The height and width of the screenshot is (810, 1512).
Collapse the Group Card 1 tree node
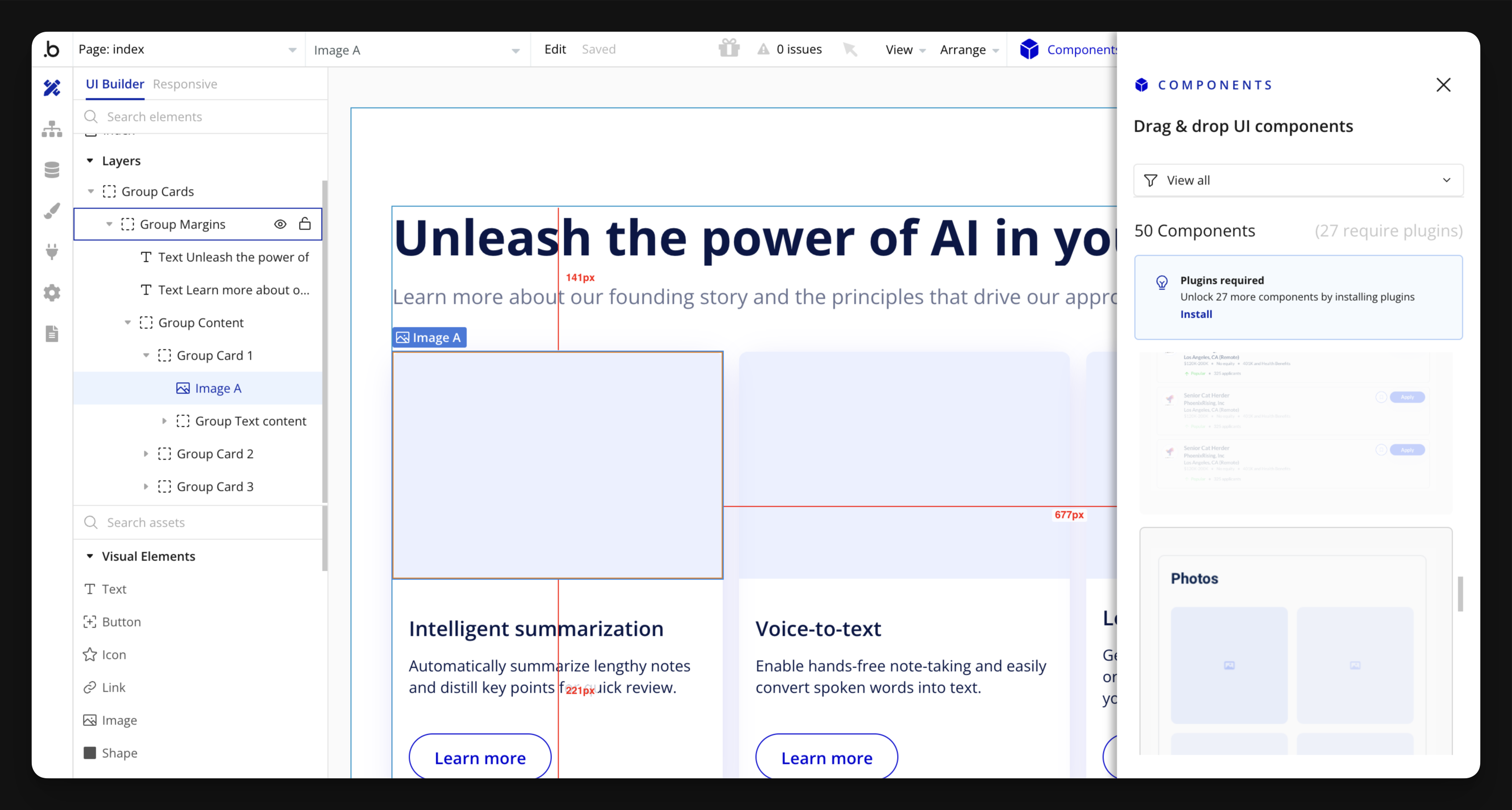(146, 356)
